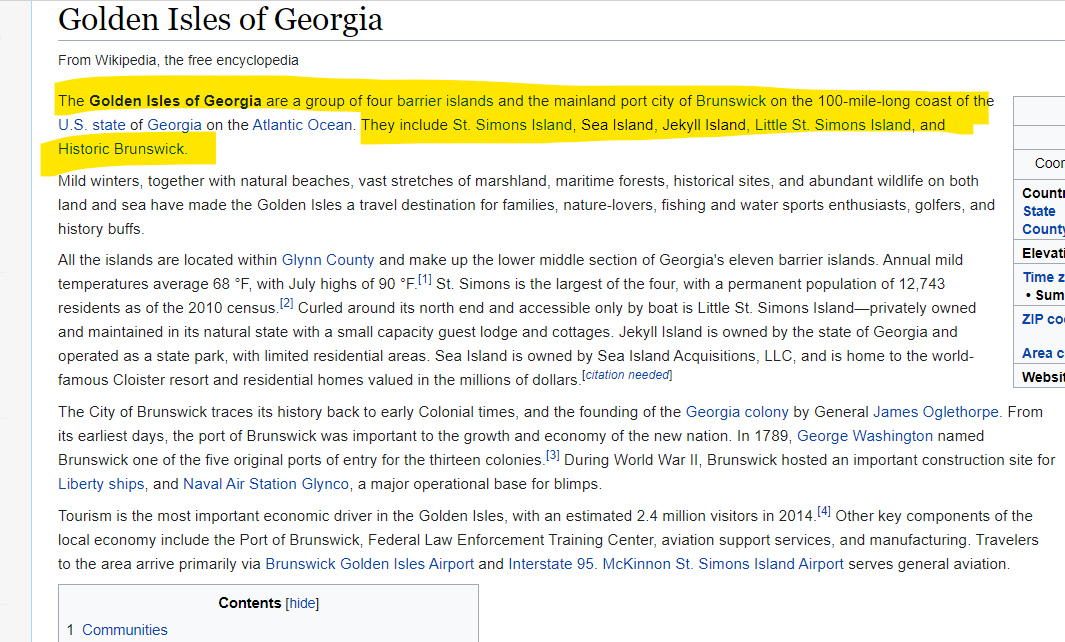Open the Glynn County link
Image resolution: width=1065 pixels, height=642 pixels.
[328, 260]
